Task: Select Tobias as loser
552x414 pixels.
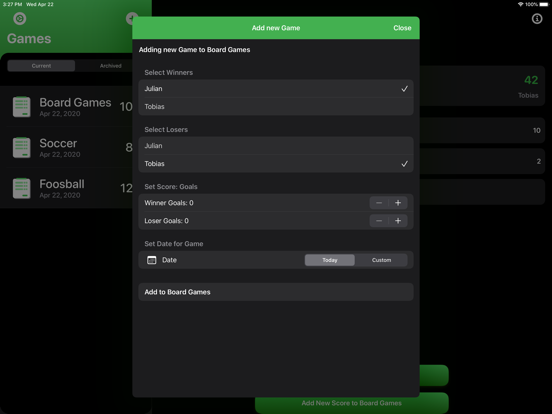Action: point(276,164)
